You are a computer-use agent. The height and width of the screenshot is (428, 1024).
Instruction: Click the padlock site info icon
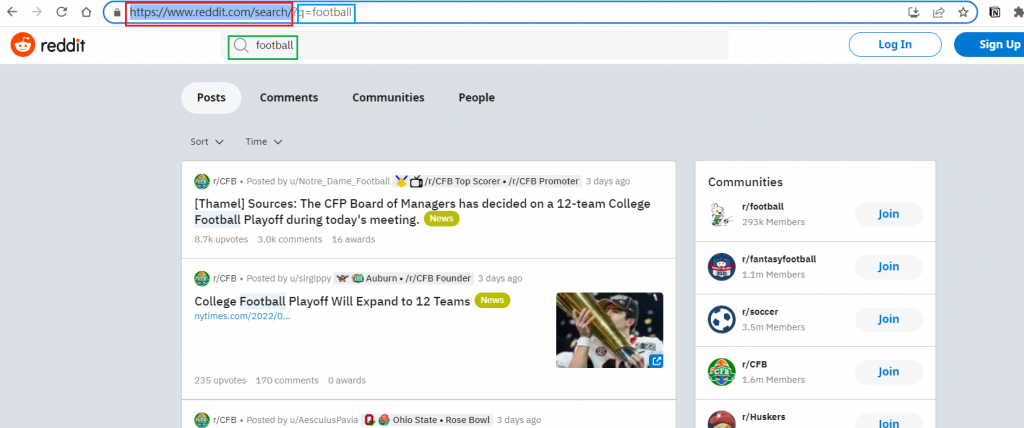(117, 12)
